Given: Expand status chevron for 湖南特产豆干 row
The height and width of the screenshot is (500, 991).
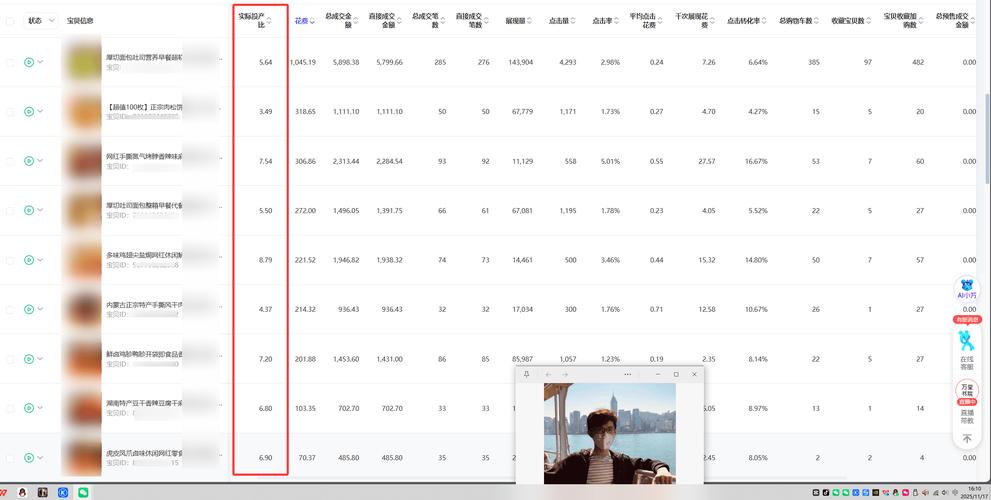Looking at the screenshot, I should [40, 408].
